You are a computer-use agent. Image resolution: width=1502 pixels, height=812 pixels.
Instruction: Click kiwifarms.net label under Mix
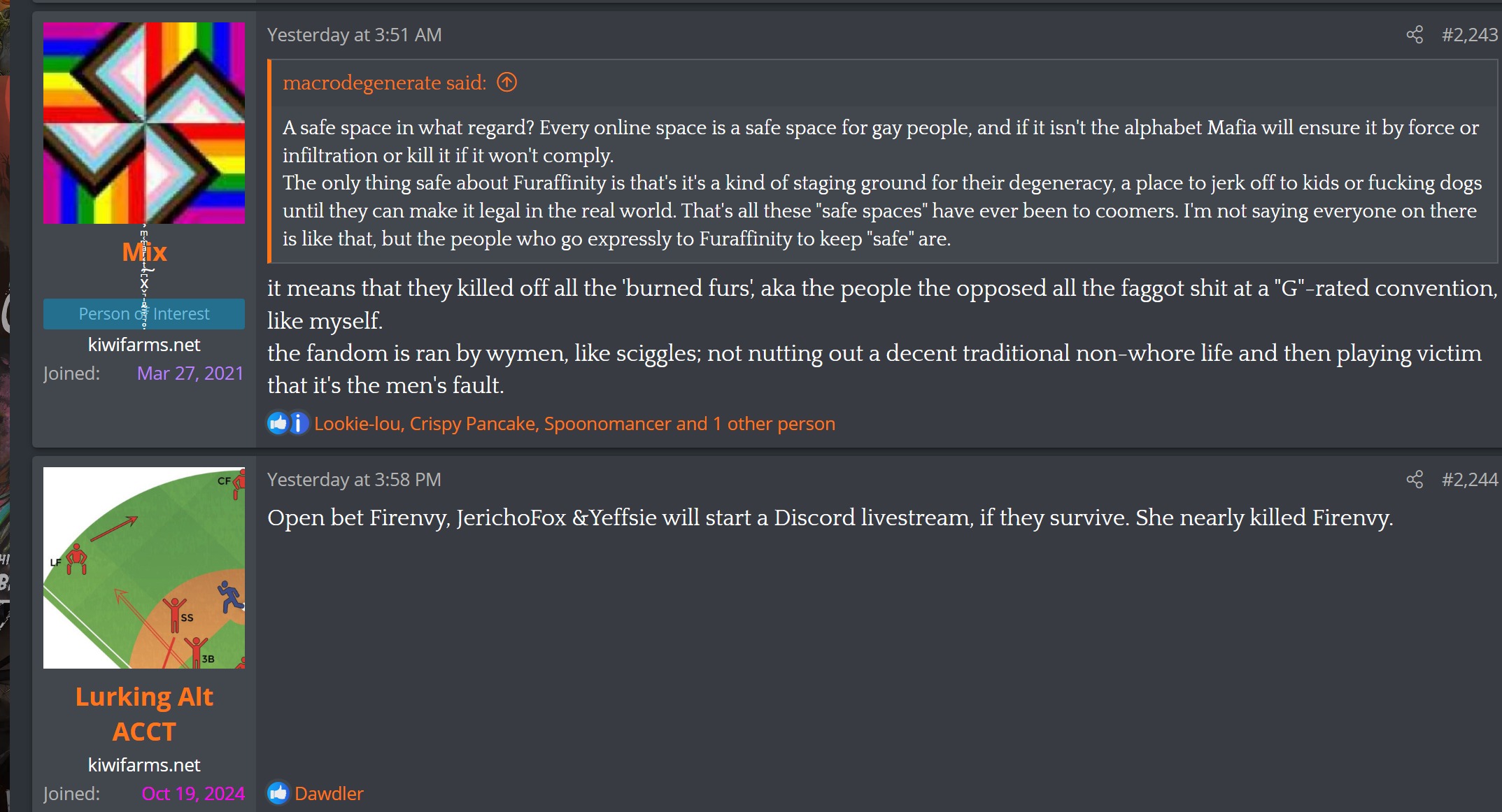[x=144, y=345]
